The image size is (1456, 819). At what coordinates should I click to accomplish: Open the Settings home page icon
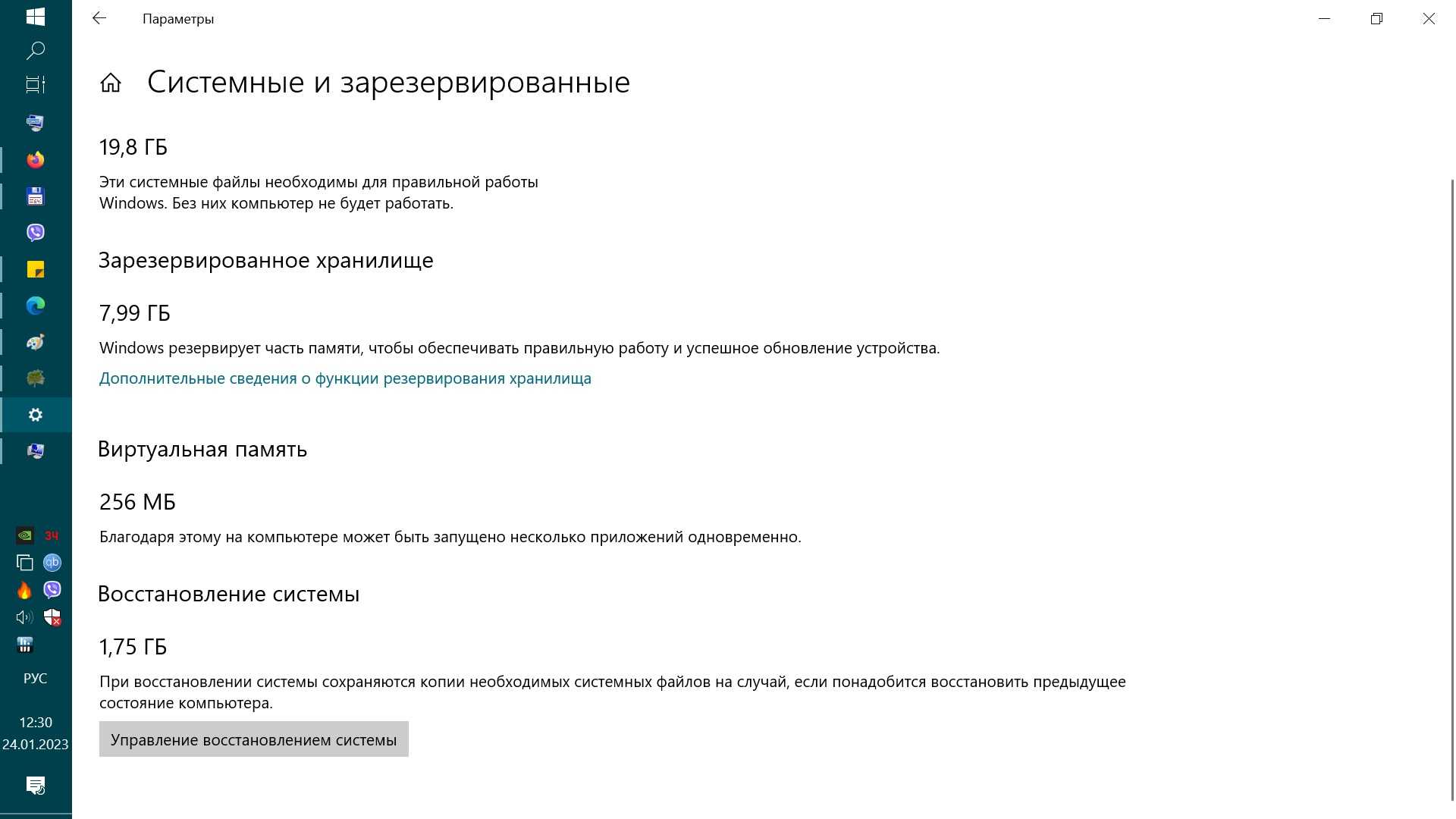click(x=111, y=83)
